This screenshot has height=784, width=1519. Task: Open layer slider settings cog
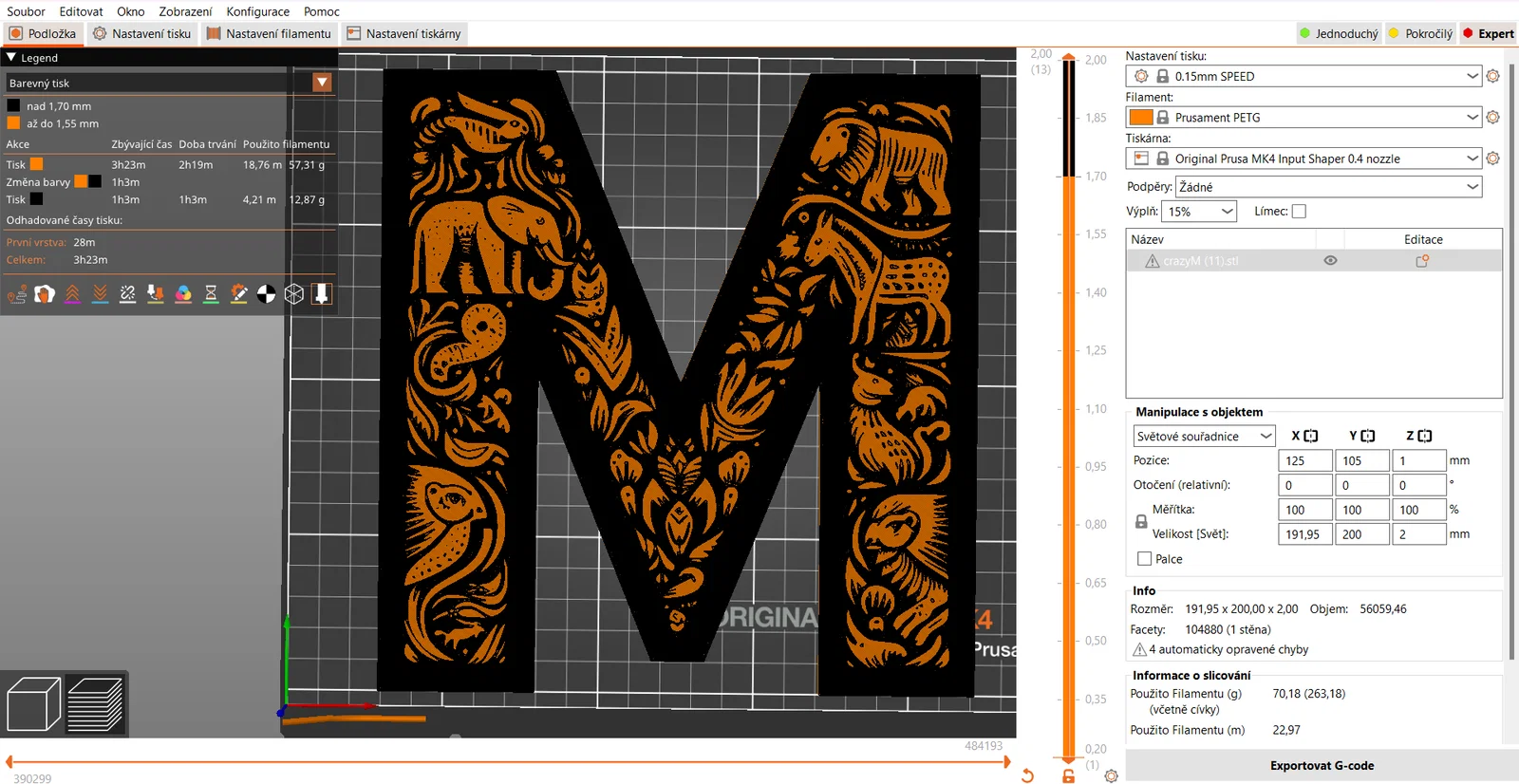[1111, 776]
